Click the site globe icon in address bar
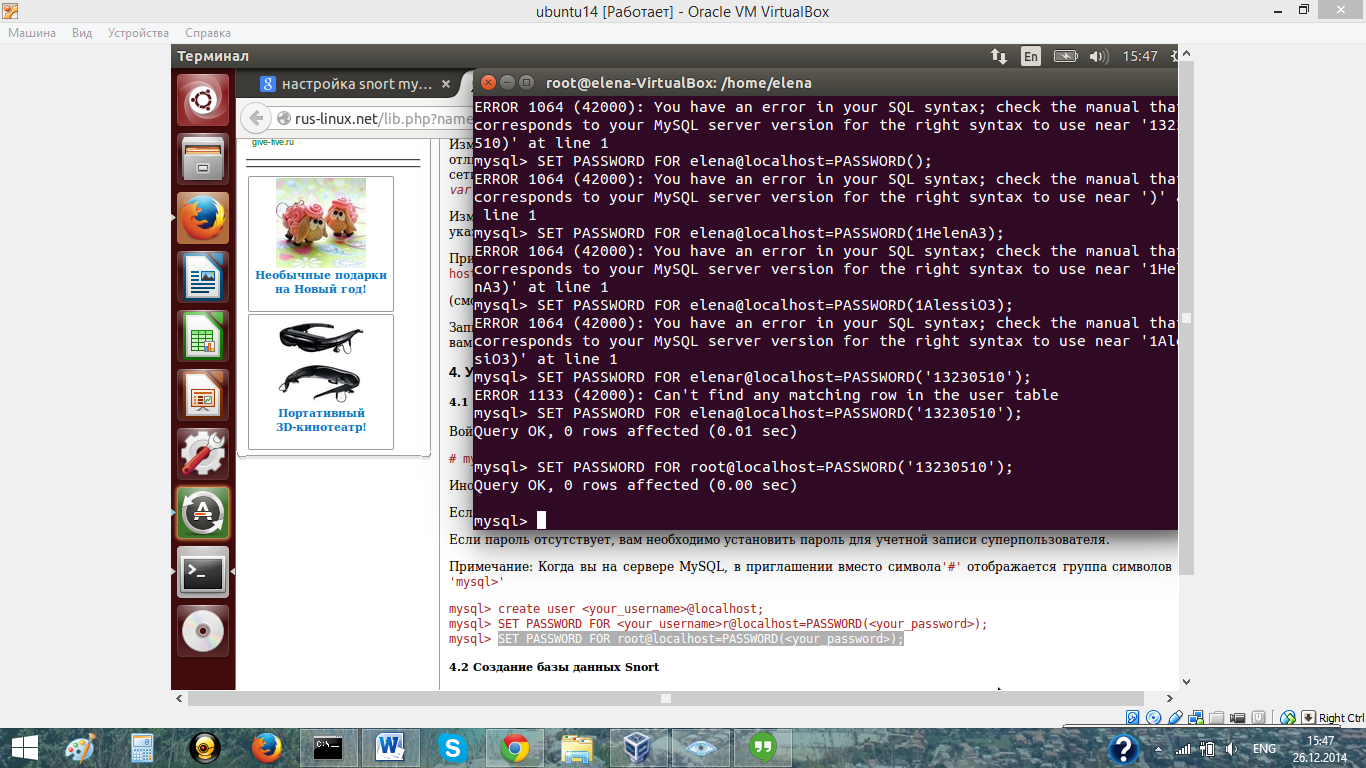 [x=284, y=119]
